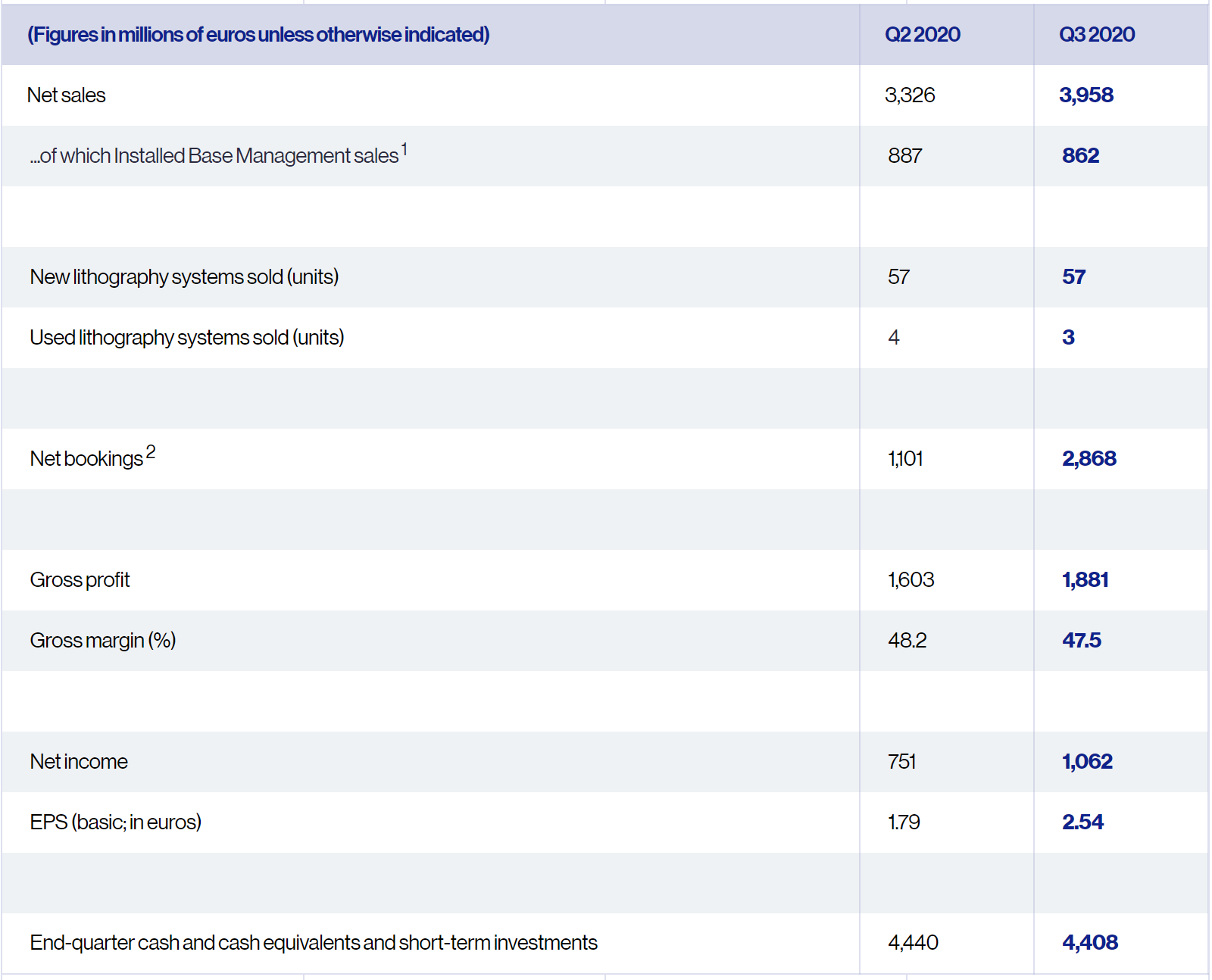The width and height of the screenshot is (1212, 980).
Task: Click Q2 gross profit value 1,603
Action: point(911,580)
